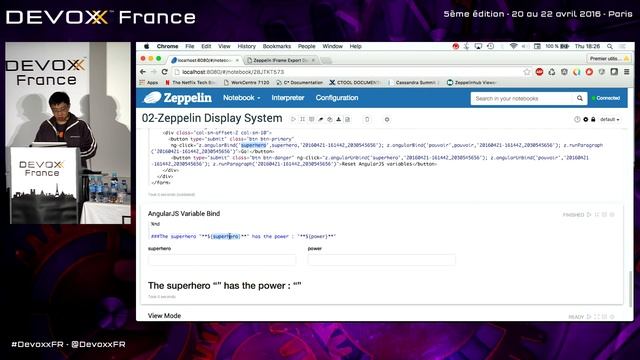Open AngularJS Variable Bind paragraph settings gear

click(612, 215)
